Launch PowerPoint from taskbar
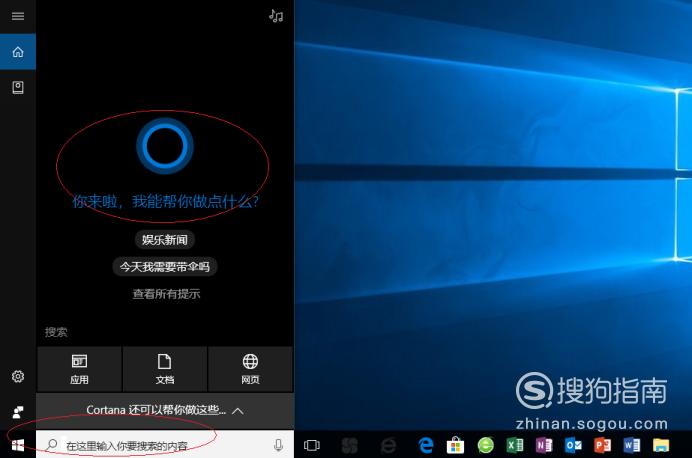The width and height of the screenshot is (692, 458). 602,445
